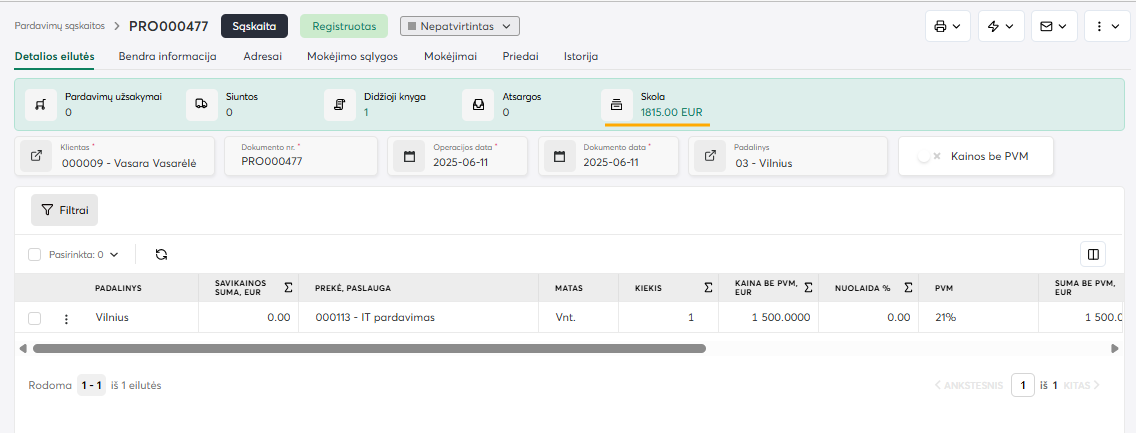The height and width of the screenshot is (433, 1136).
Task: Click the Operacijos data calendar icon
Action: pyautogui.click(x=409, y=156)
